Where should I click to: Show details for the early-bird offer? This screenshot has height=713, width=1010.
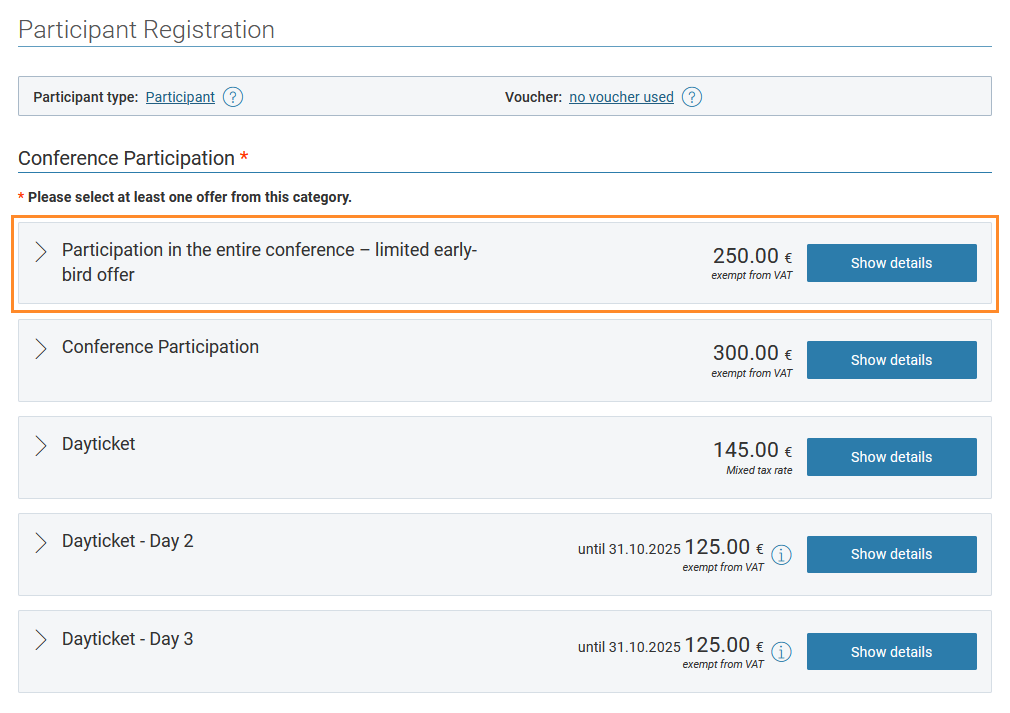click(x=891, y=262)
